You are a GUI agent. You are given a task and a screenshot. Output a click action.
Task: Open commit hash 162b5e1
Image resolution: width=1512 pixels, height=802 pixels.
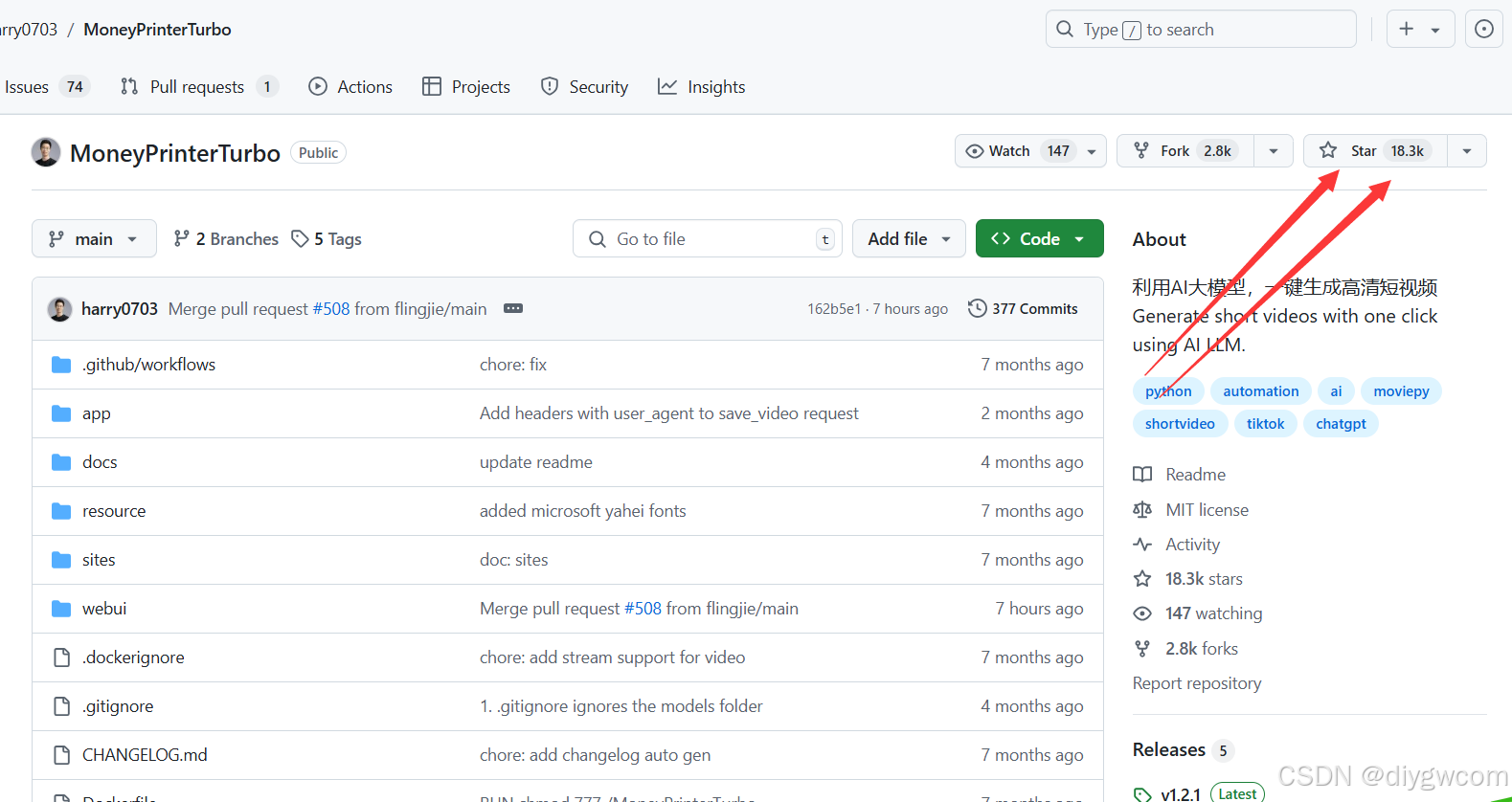(x=834, y=309)
